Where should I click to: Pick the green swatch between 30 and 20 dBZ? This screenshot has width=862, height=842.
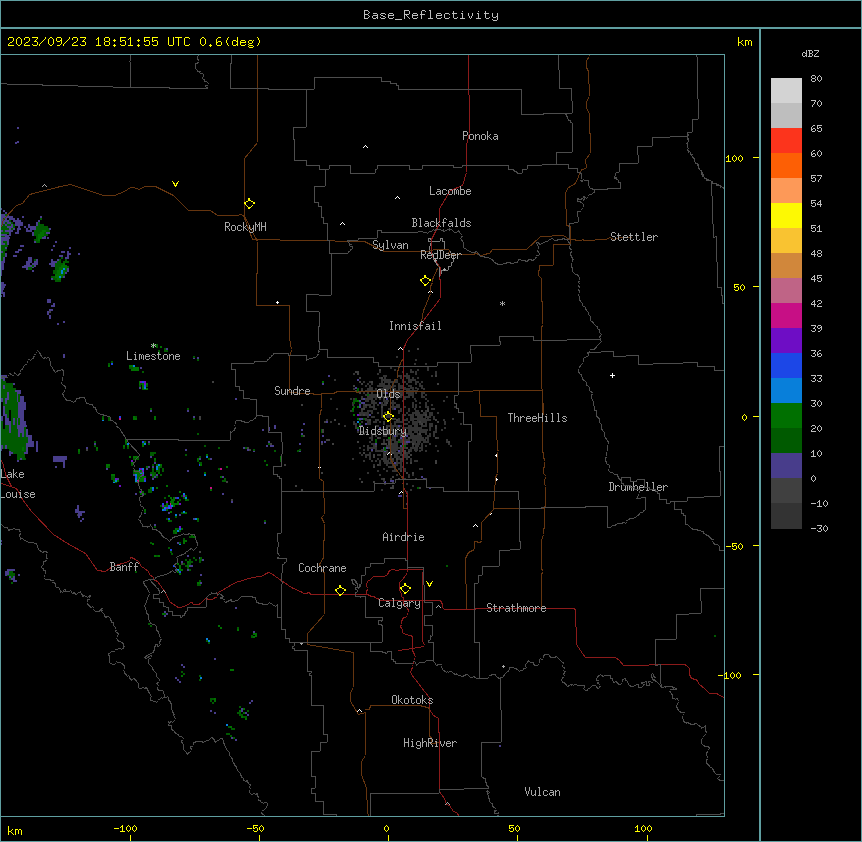(786, 416)
